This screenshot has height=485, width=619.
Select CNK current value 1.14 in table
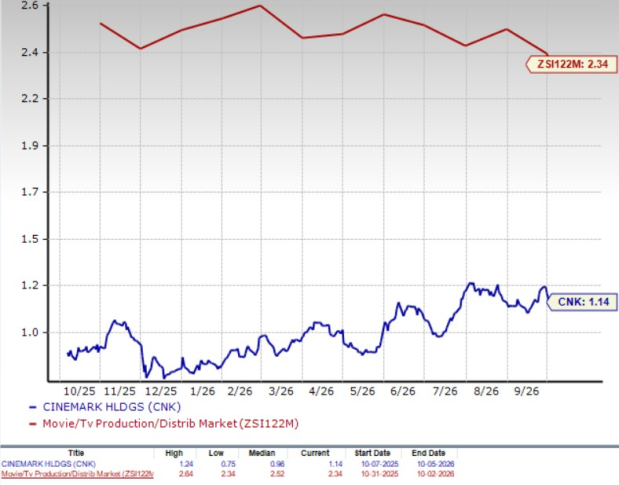[x=336, y=464]
